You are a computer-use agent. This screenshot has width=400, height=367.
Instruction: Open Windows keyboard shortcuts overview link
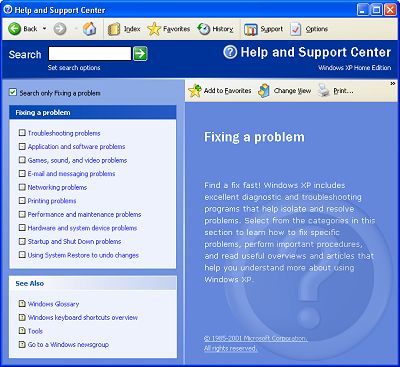[x=83, y=317]
